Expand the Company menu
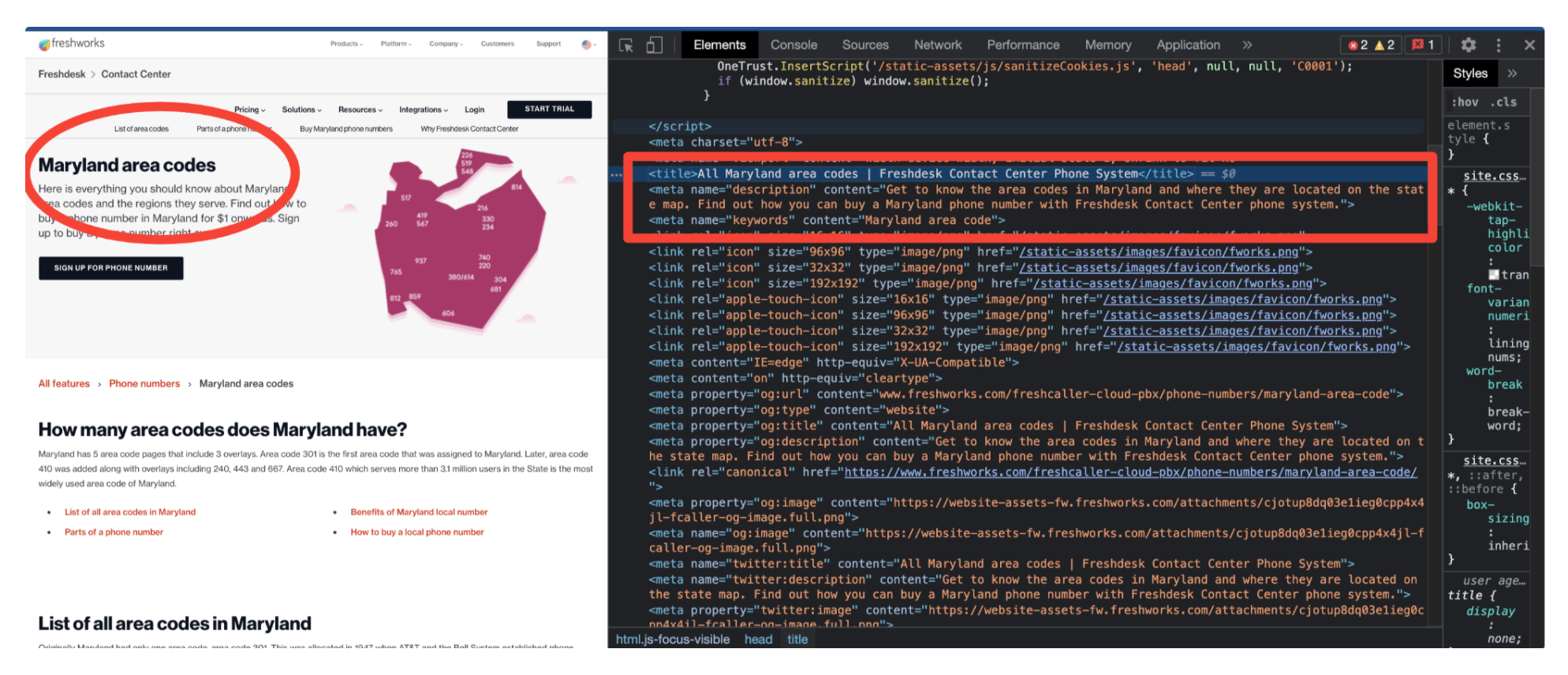1568x675 pixels. coord(446,44)
